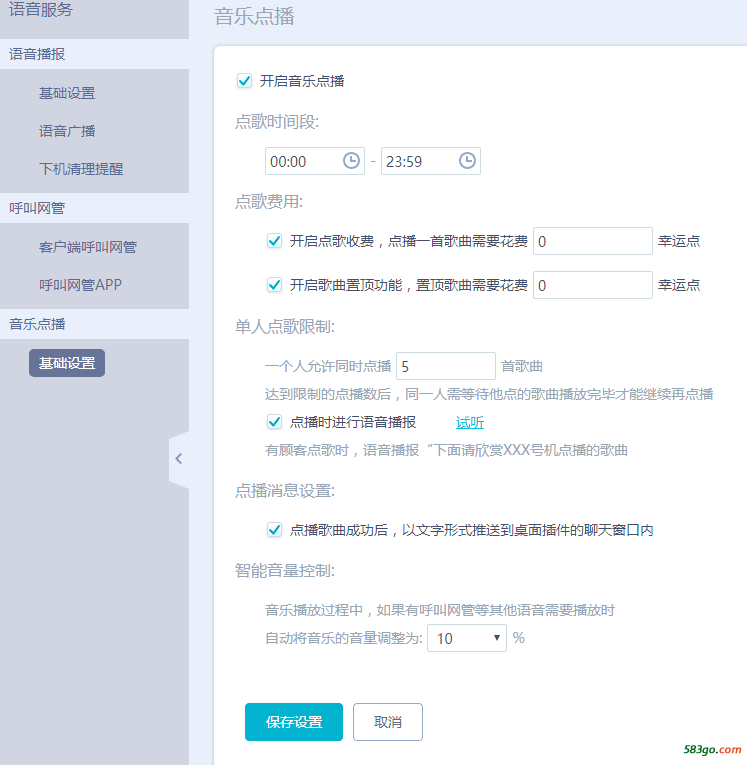747x765 pixels.
Task: Click the simultaneous song limit input field
Action: [x=446, y=366]
